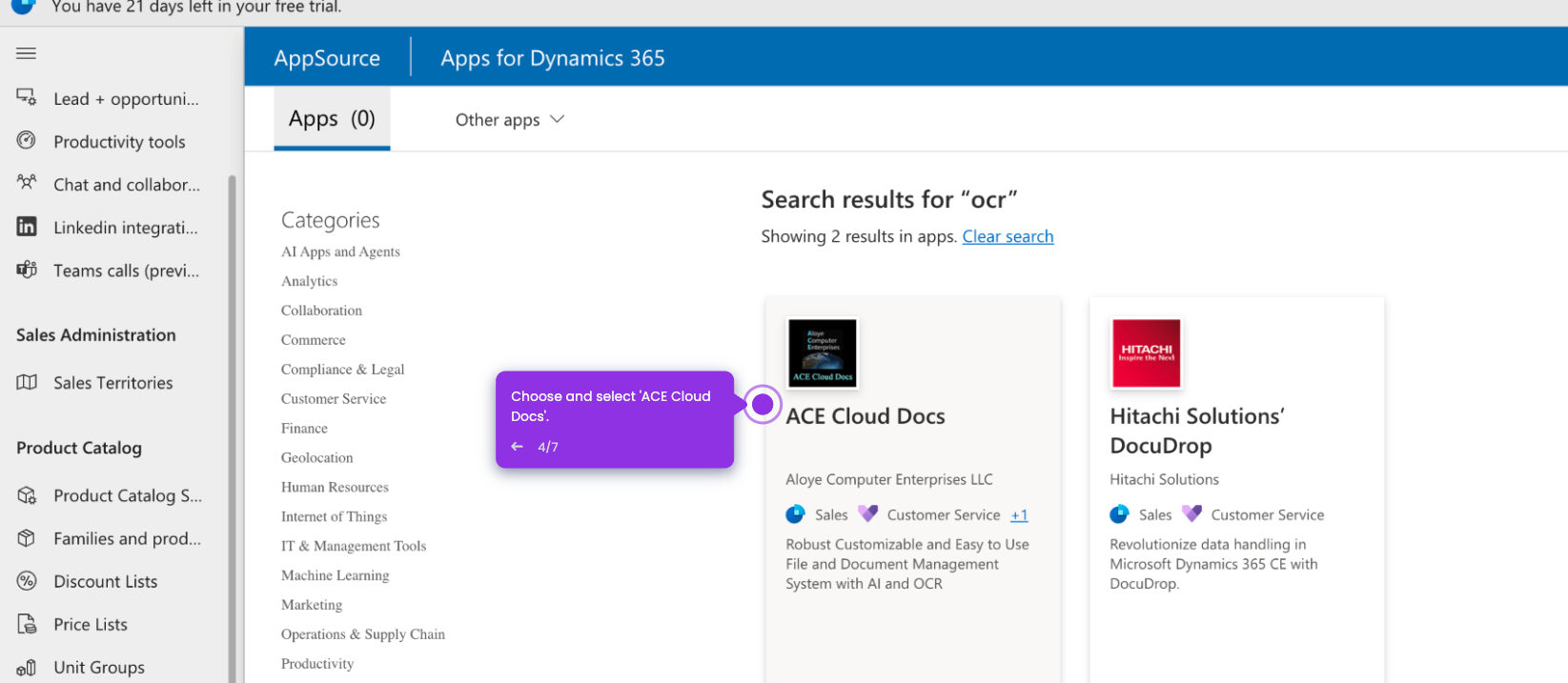Filter by Customer Service category

pyautogui.click(x=334, y=399)
